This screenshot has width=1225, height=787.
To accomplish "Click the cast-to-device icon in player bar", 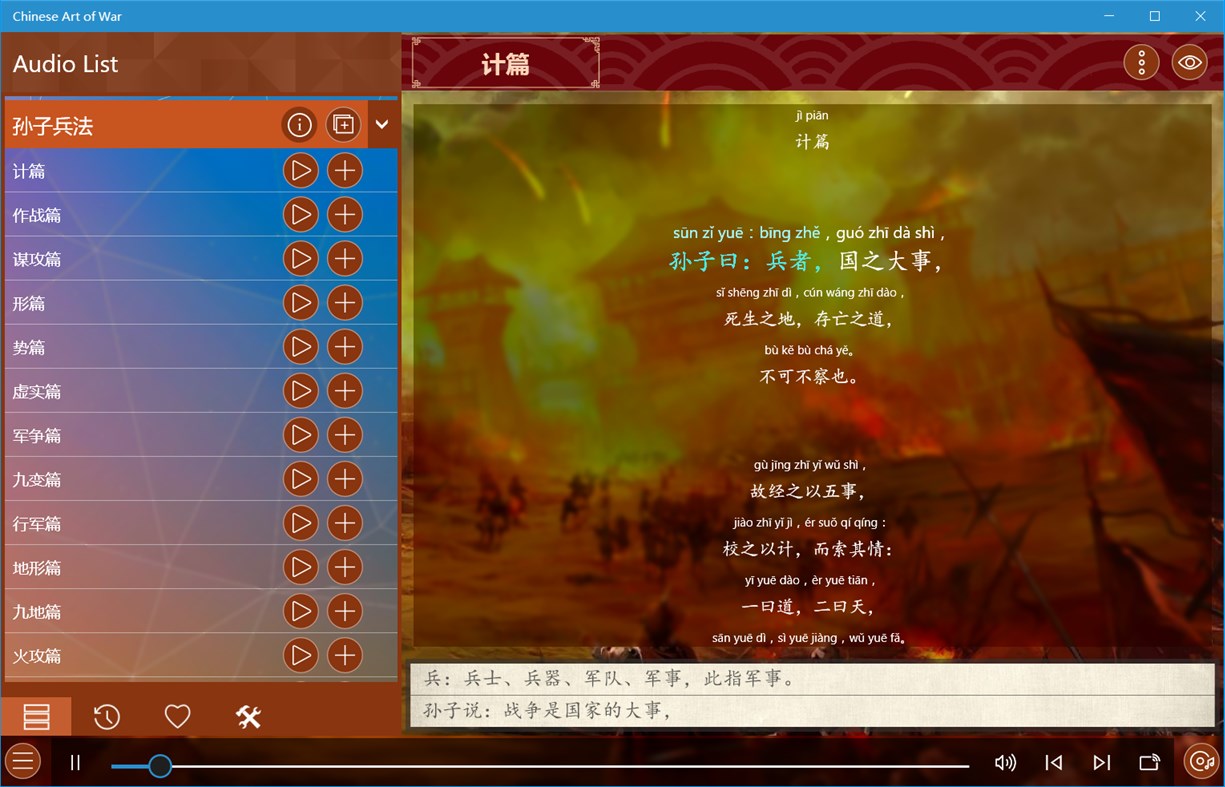I will [1148, 762].
